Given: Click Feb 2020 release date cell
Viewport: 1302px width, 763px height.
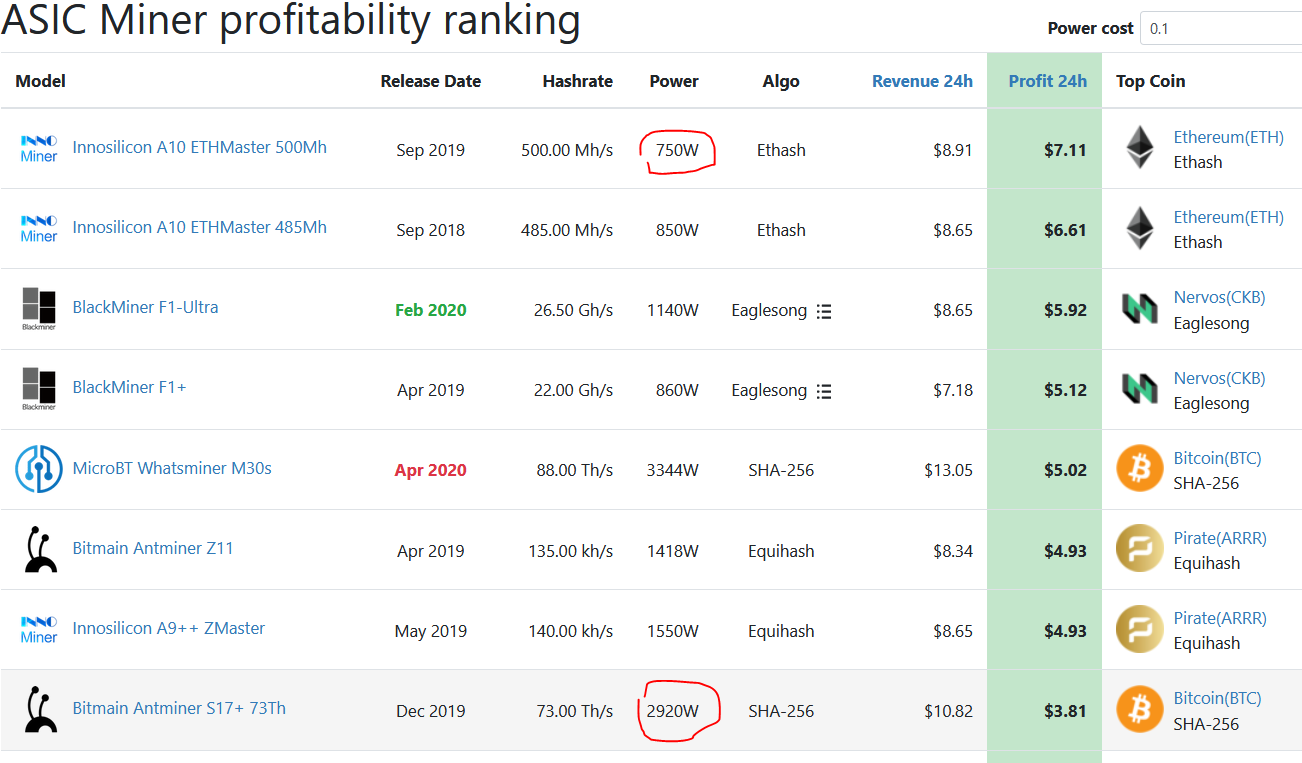Looking at the screenshot, I should (431, 310).
